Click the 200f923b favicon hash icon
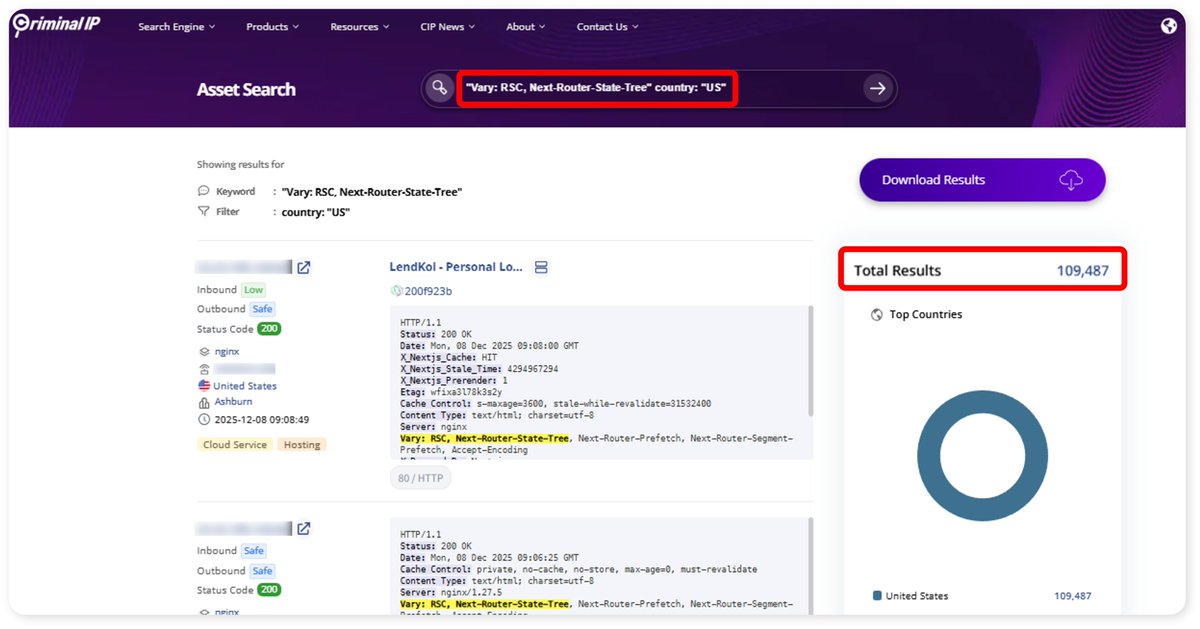Viewport: 1200px width, 629px height. click(396, 291)
